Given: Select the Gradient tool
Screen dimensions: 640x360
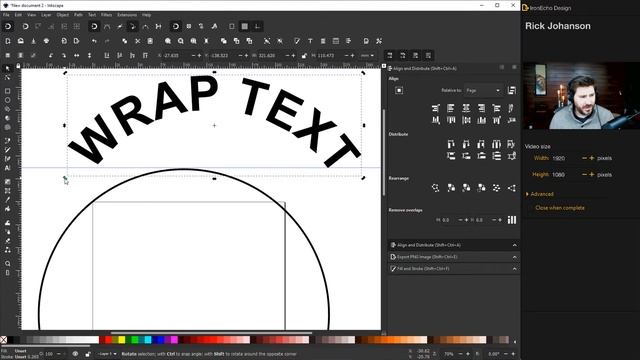Looking at the screenshot, I should point(7,182).
